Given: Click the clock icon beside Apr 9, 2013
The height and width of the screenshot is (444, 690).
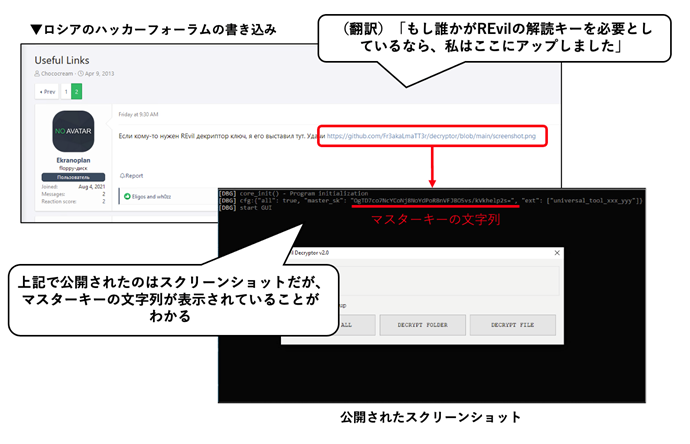Looking at the screenshot, I should pos(78,74).
